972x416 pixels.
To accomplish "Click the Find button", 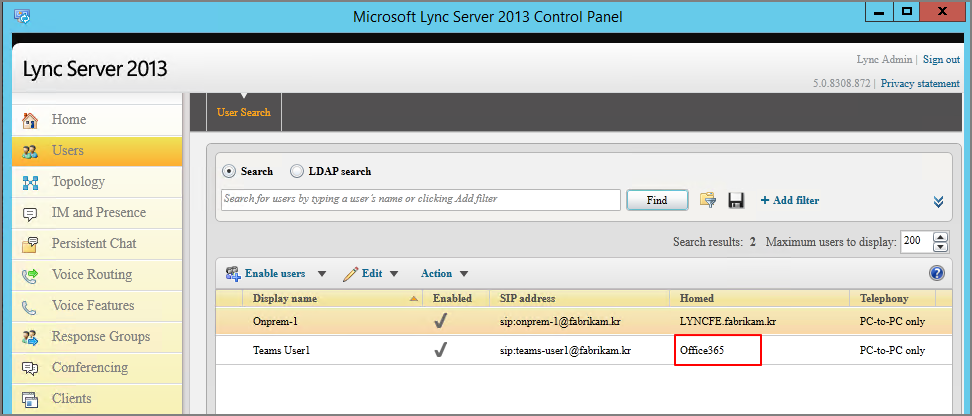I will 657,200.
